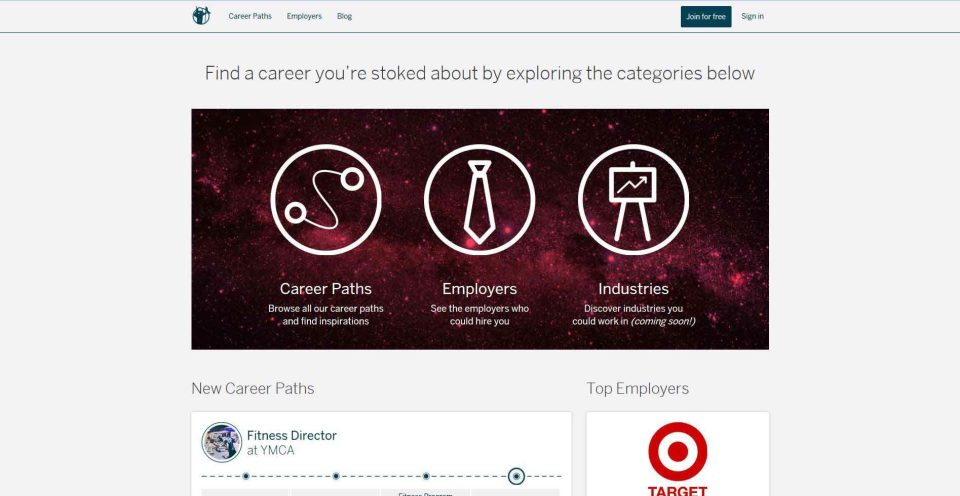
Task: Select the second career timeline dot
Action: point(336,476)
